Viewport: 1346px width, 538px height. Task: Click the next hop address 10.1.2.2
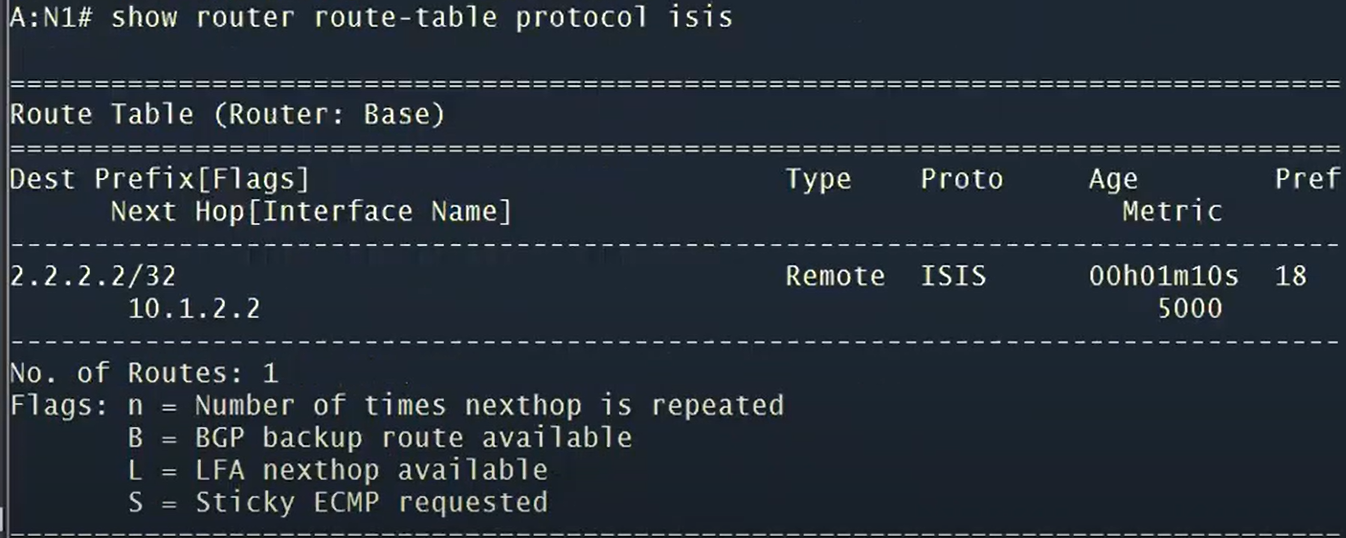(x=194, y=308)
